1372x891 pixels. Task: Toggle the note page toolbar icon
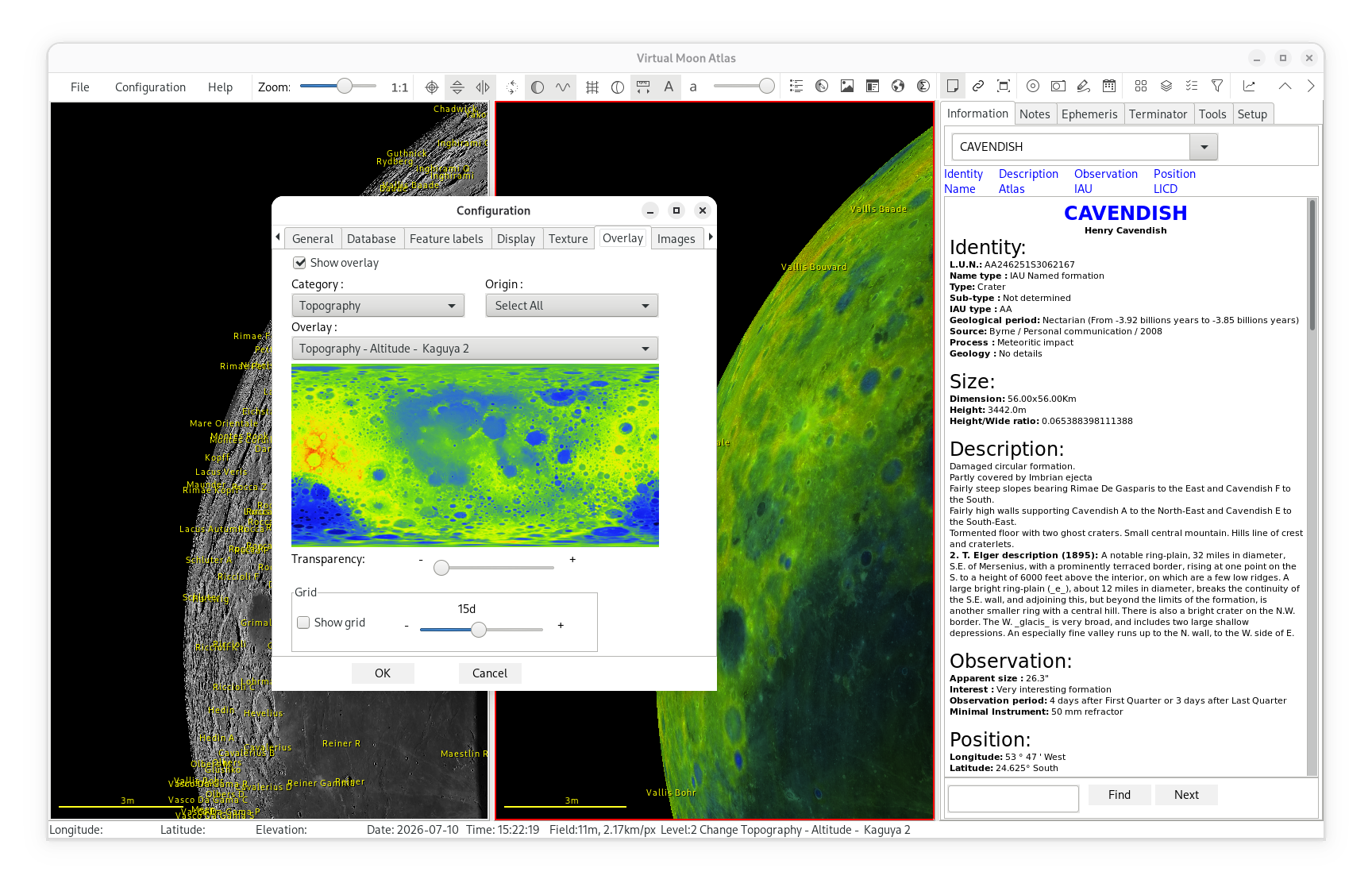tap(953, 86)
